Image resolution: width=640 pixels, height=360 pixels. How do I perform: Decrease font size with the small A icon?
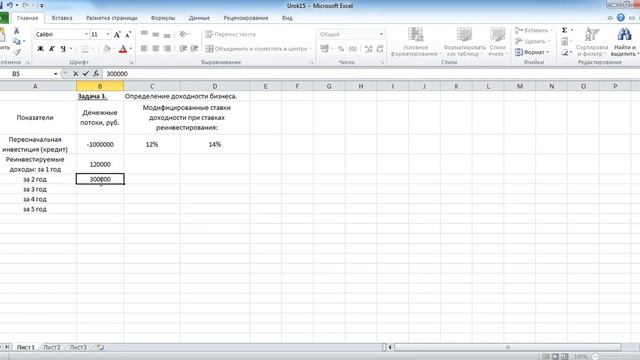coord(128,35)
